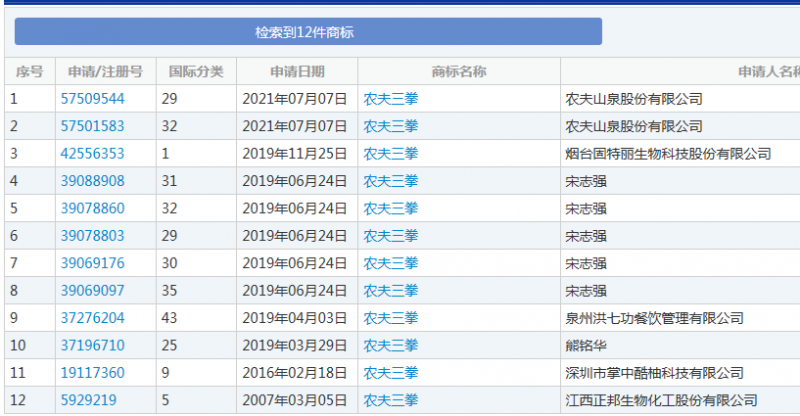Open registration number 19117360
The height and width of the screenshot is (416, 800).
click(92, 373)
